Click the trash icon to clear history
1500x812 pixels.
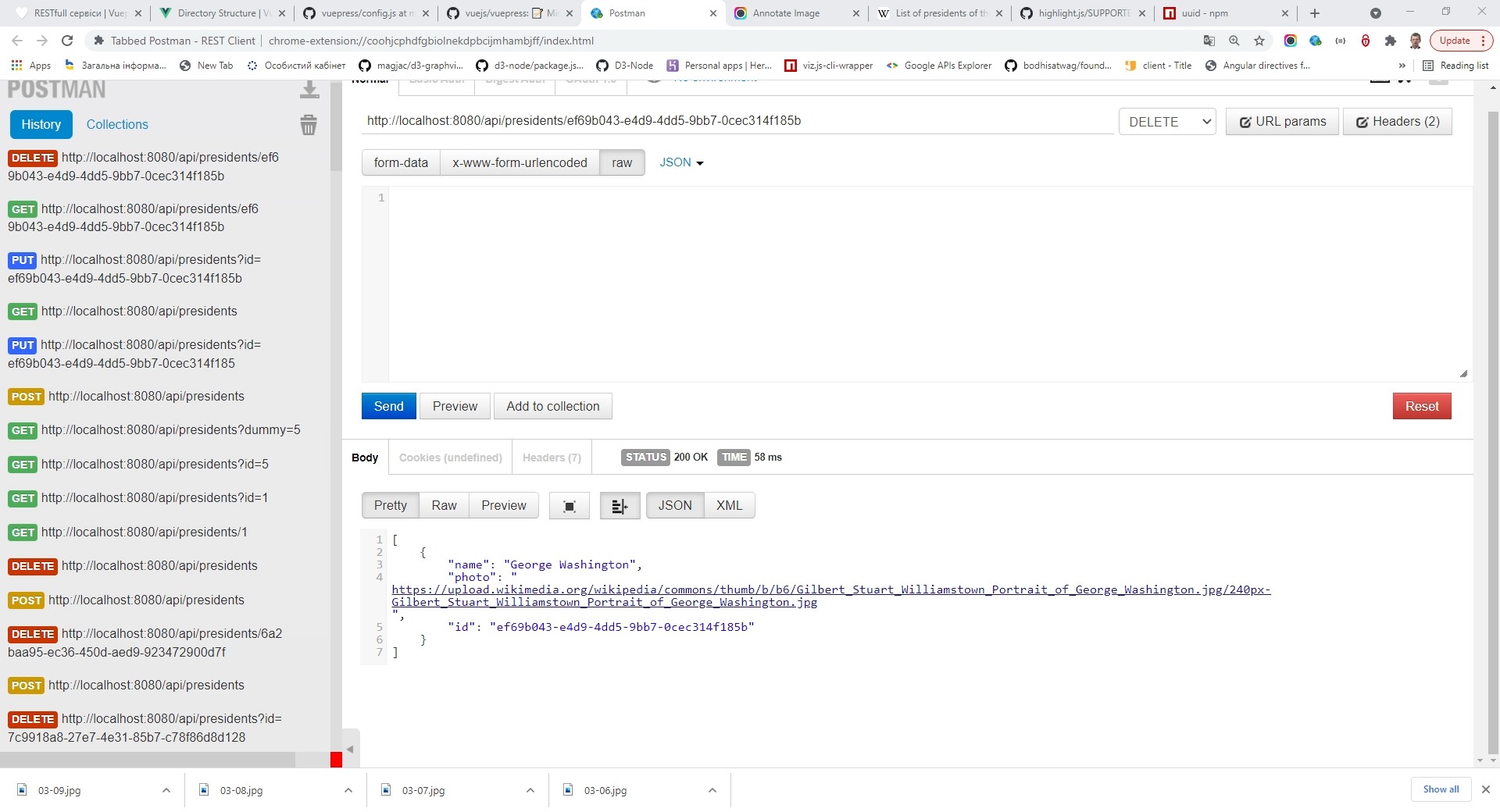pos(309,125)
